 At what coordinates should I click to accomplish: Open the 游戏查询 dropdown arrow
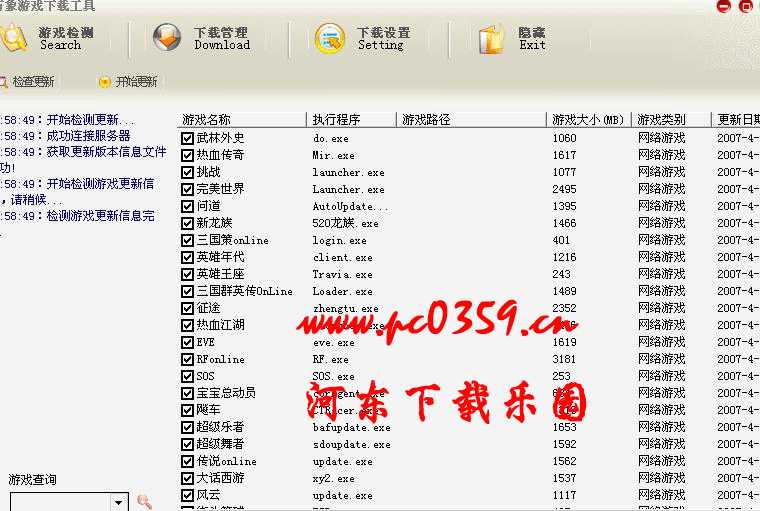[x=119, y=502]
